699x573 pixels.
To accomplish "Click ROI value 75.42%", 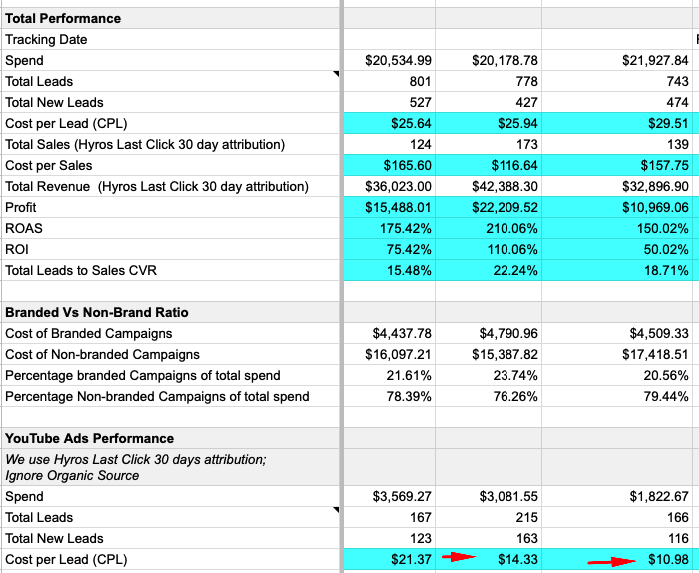I will click(390, 249).
